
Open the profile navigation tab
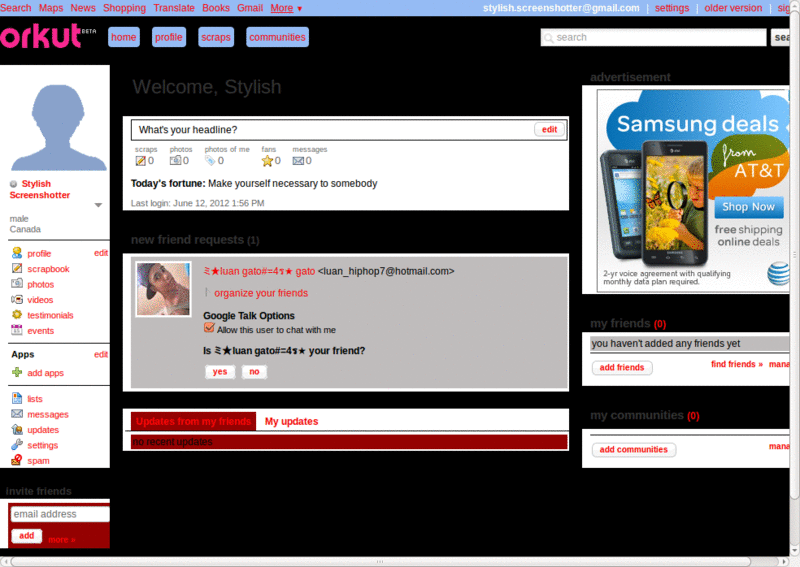click(169, 37)
